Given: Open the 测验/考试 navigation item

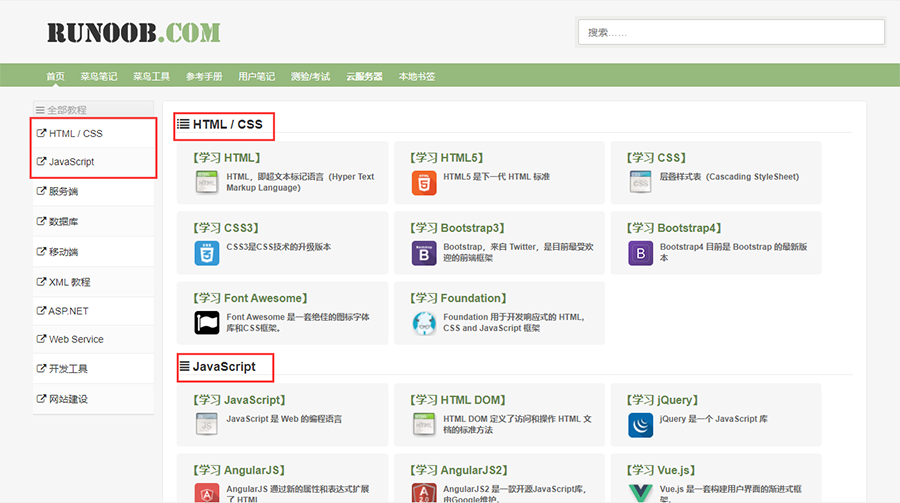Looking at the screenshot, I should [311, 76].
